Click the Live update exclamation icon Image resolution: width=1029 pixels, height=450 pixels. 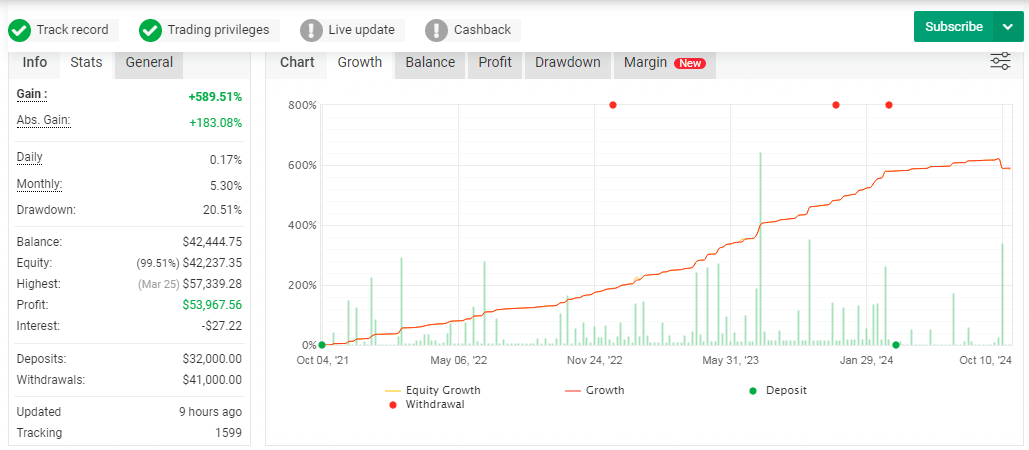coord(311,30)
